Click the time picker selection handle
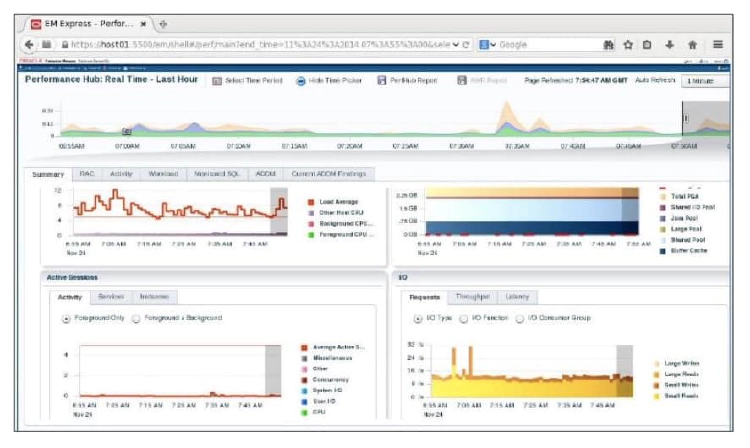This screenshot has width=750, height=448. 685,118
